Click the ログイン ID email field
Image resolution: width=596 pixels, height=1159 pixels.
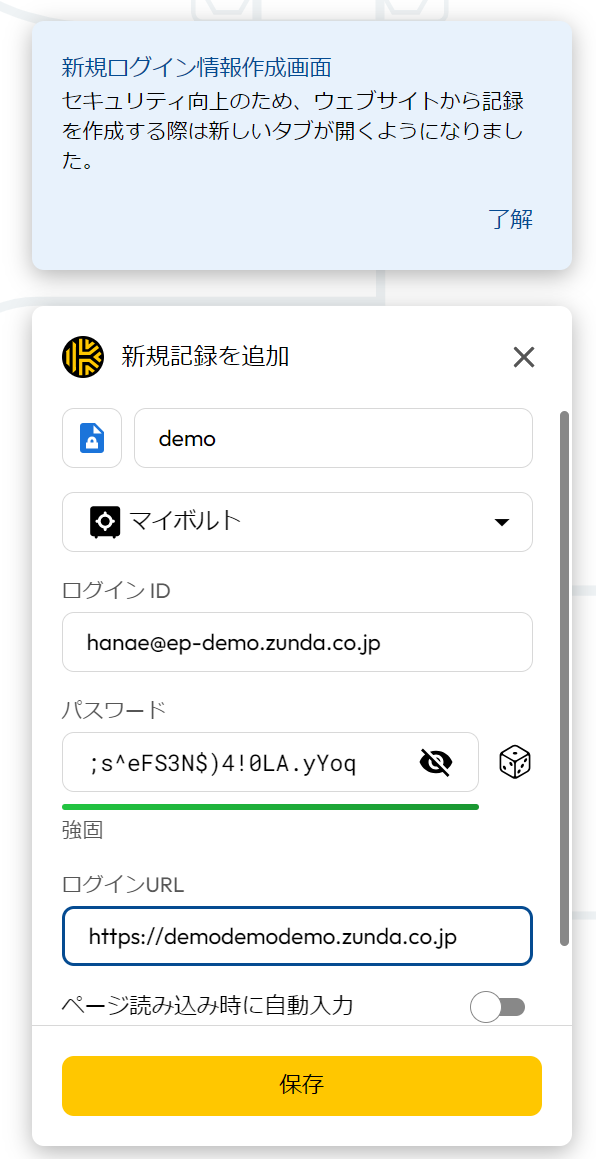pos(297,642)
